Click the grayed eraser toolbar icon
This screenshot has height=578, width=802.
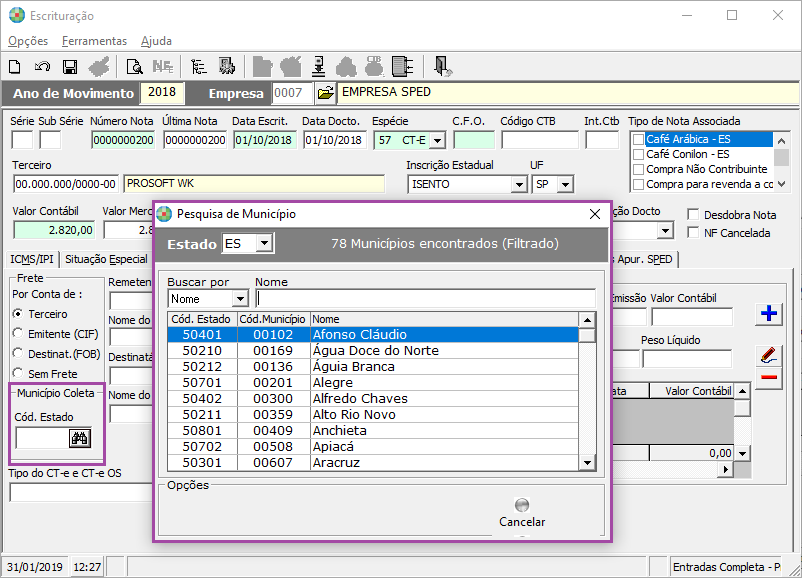(99, 67)
